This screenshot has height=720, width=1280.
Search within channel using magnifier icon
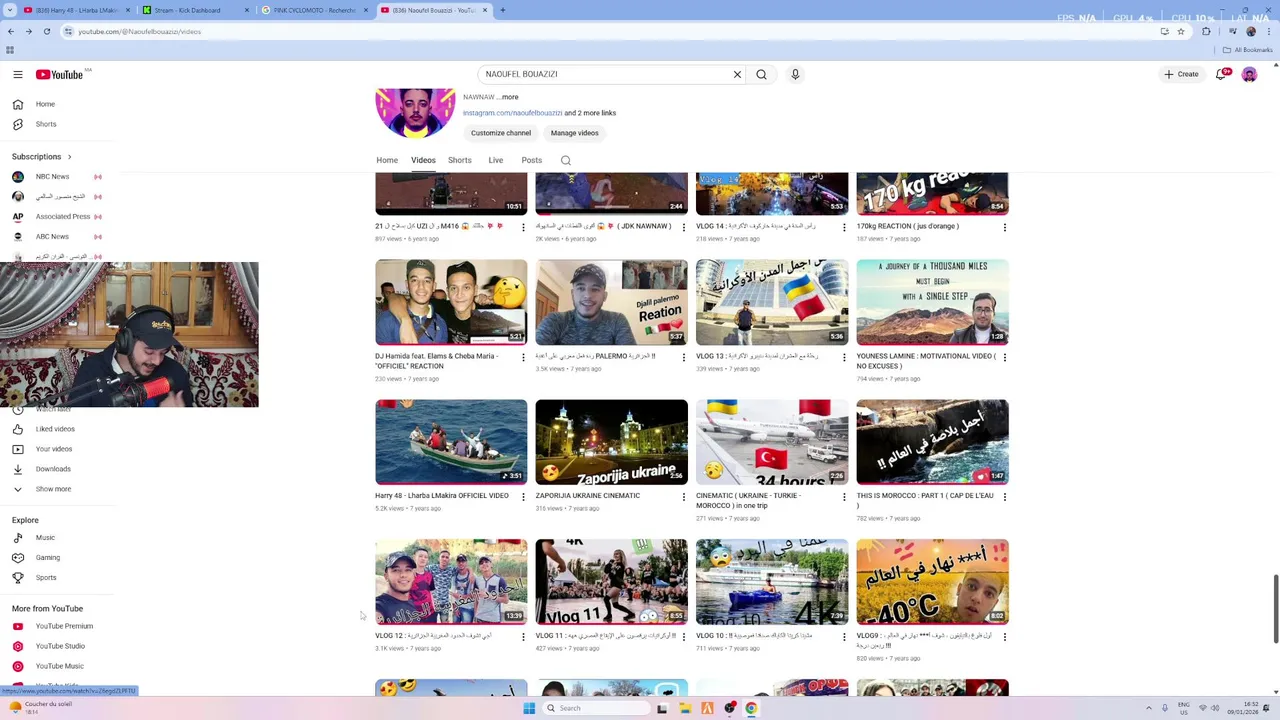[x=566, y=160]
